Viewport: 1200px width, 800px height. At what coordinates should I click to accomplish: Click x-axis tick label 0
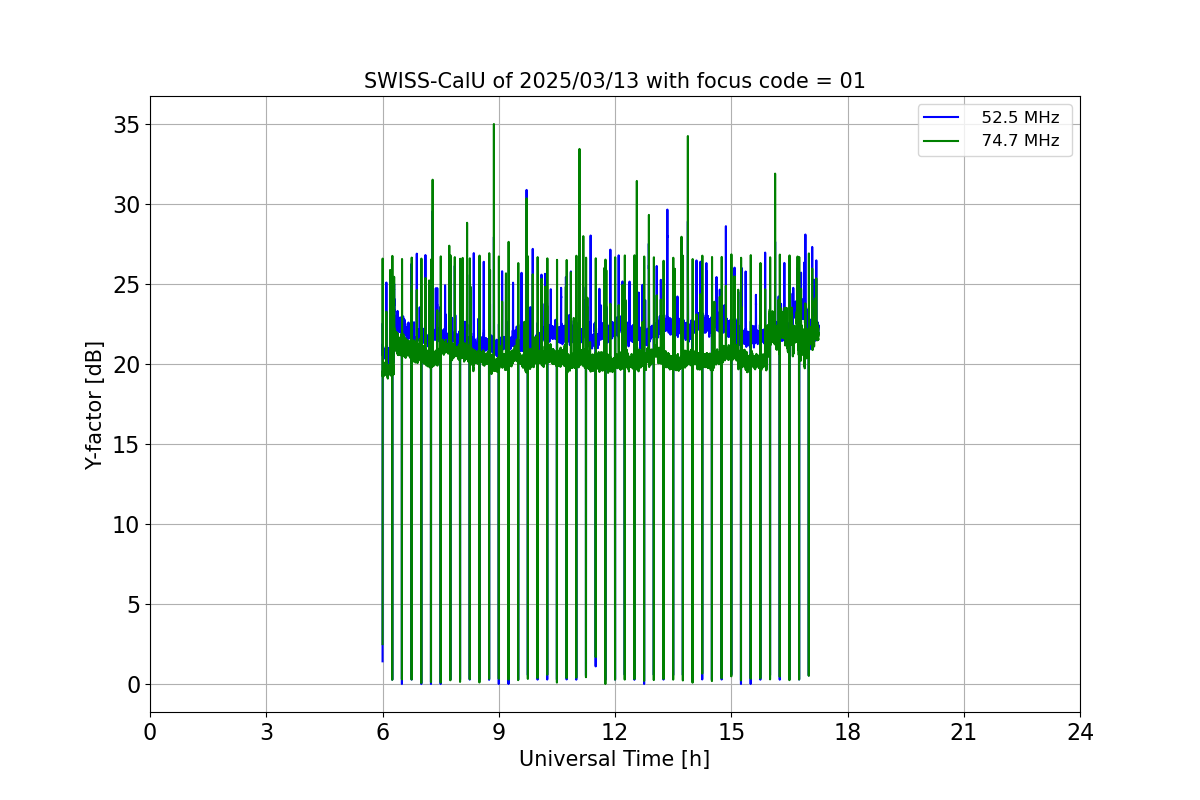point(150,733)
